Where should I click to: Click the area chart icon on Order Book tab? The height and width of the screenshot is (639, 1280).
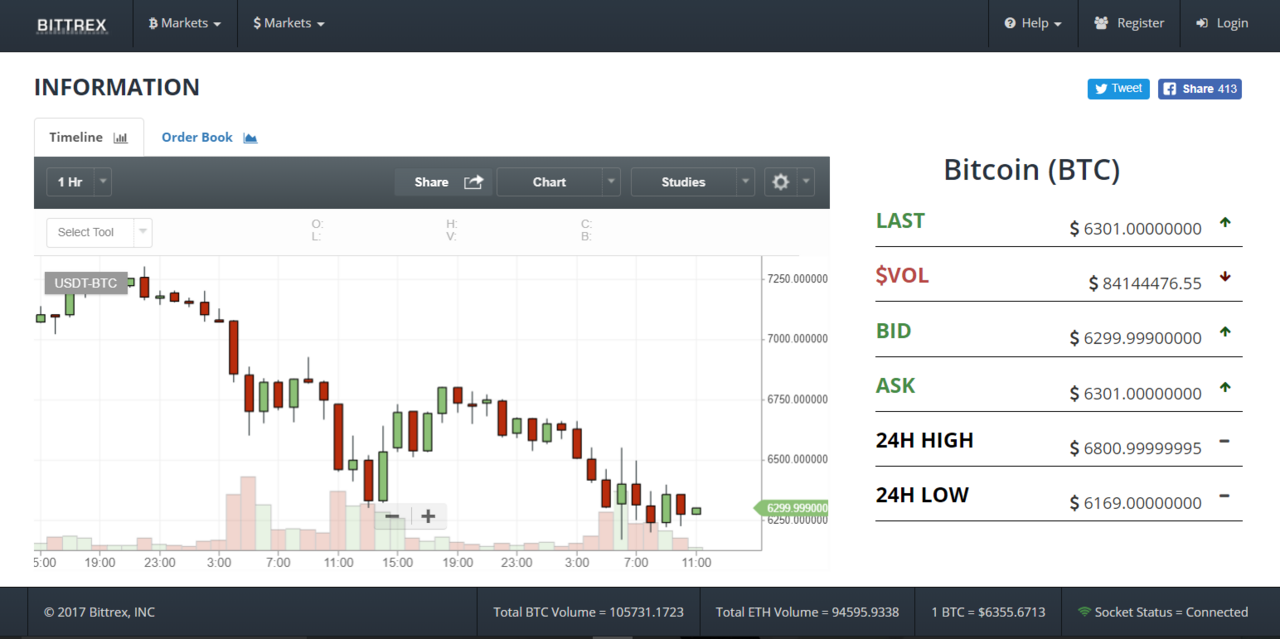pyautogui.click(x=250, y=138)
